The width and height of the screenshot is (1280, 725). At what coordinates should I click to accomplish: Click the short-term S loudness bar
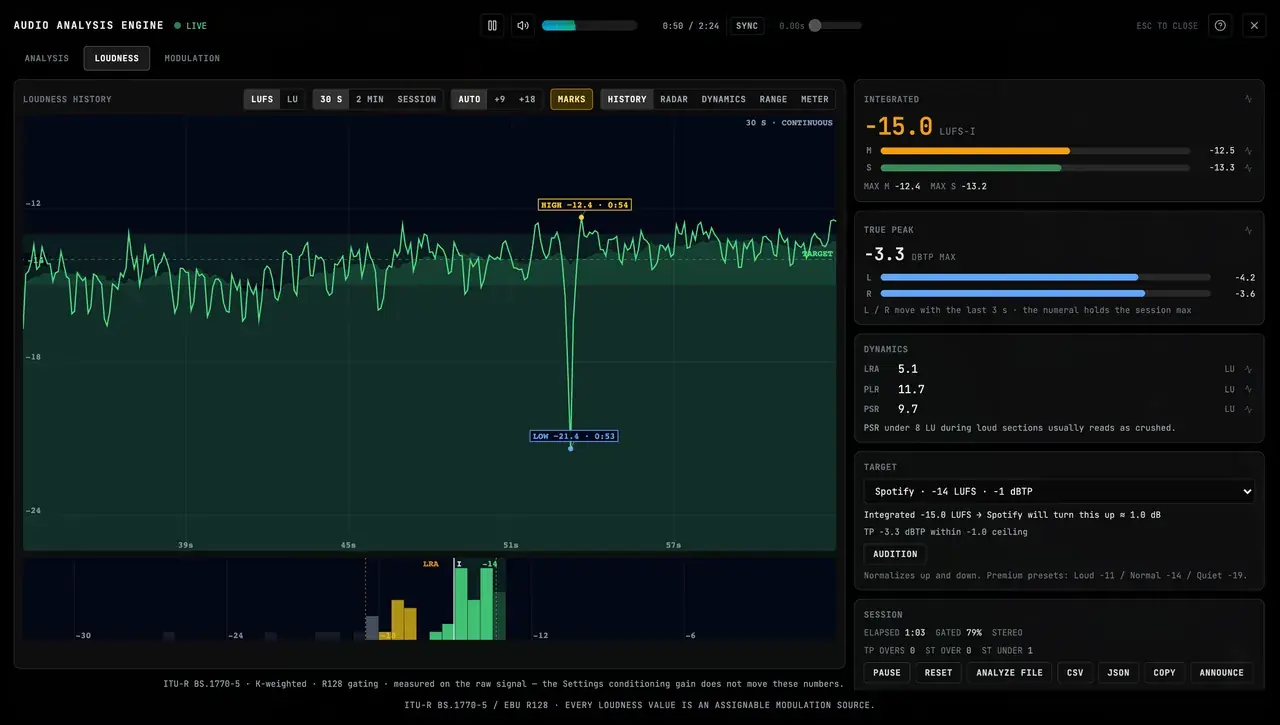coord(1035,168)
